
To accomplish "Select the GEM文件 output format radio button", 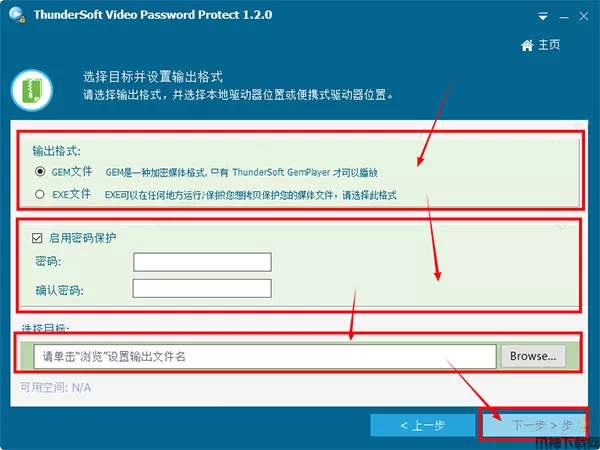I will pos(40,171).
